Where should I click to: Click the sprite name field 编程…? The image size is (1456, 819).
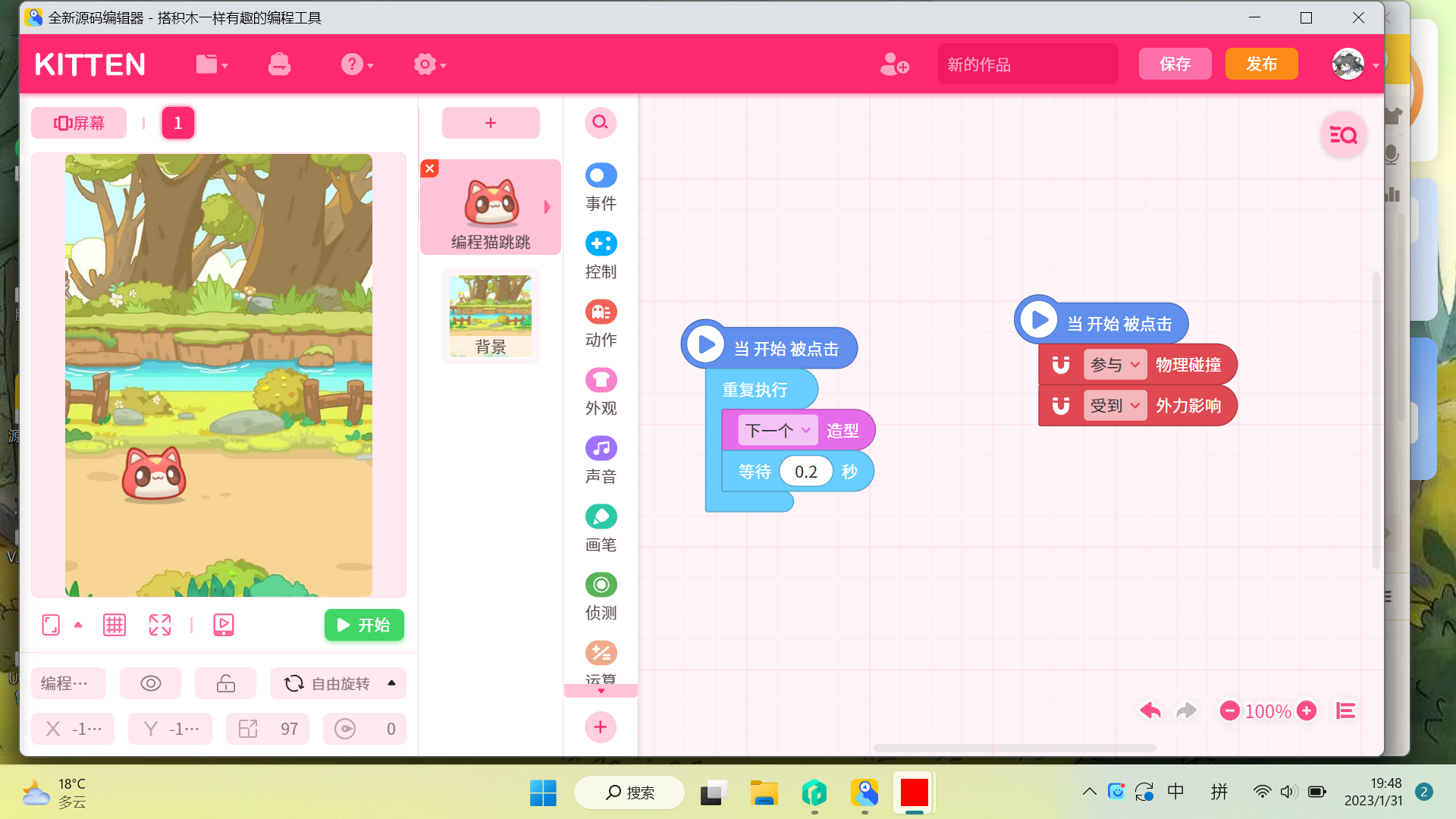68,683
